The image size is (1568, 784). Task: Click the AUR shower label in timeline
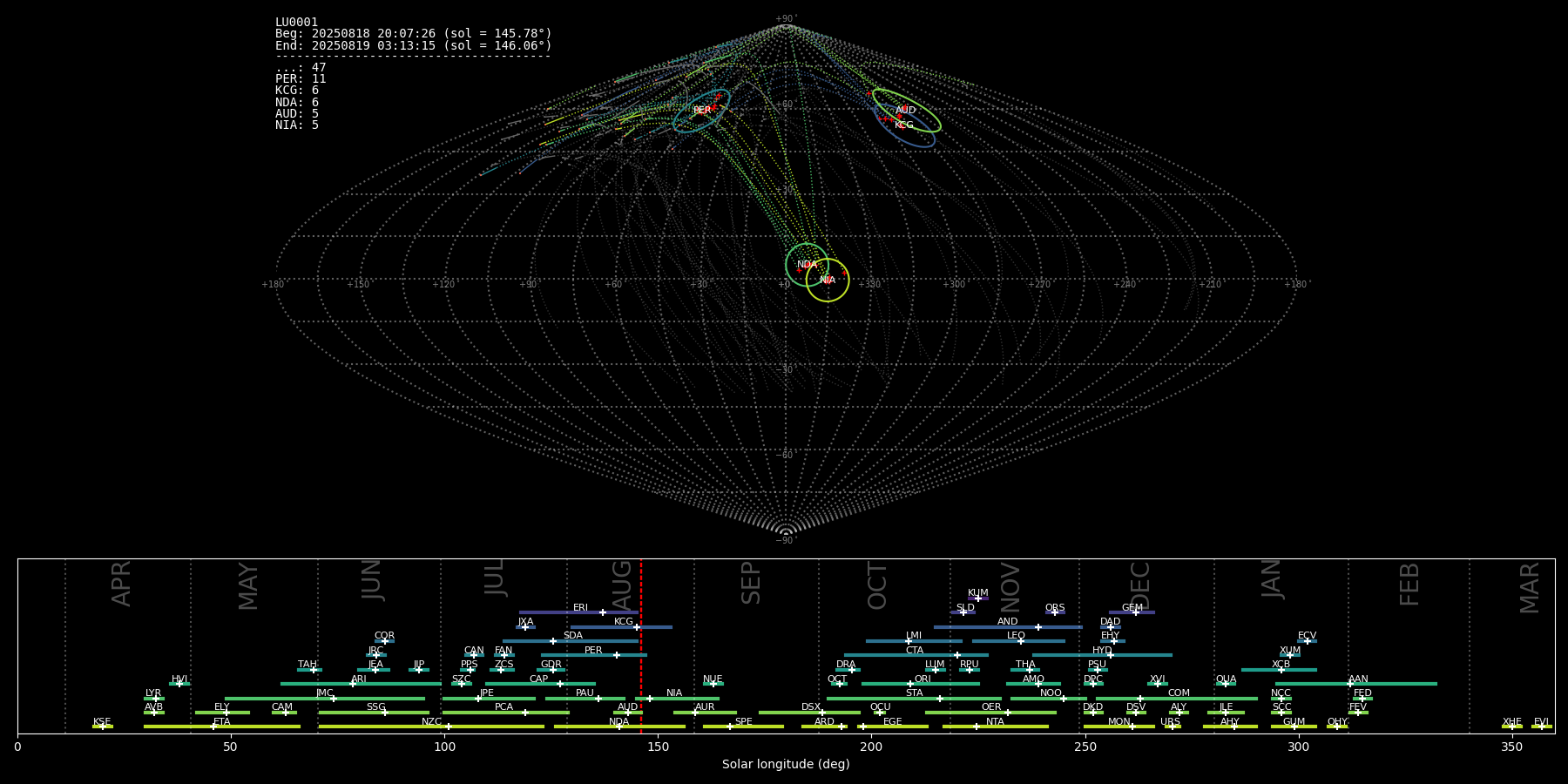pos(705,707)
